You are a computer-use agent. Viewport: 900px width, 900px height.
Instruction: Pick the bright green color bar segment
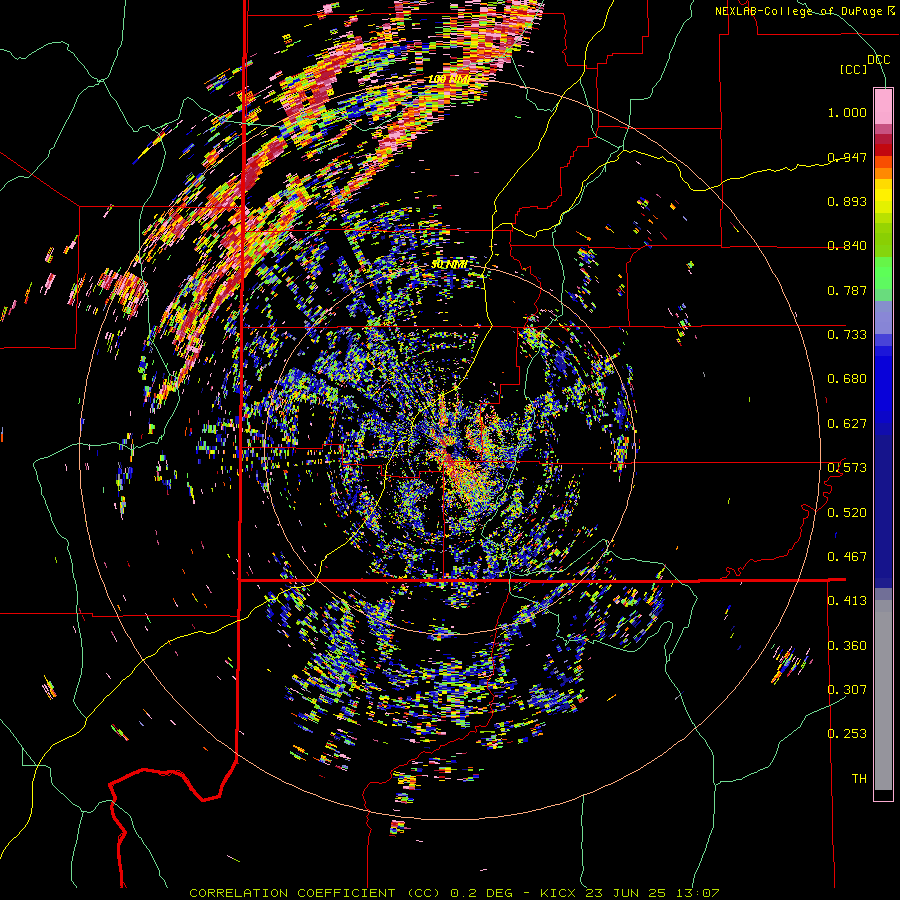click(883, 274)
